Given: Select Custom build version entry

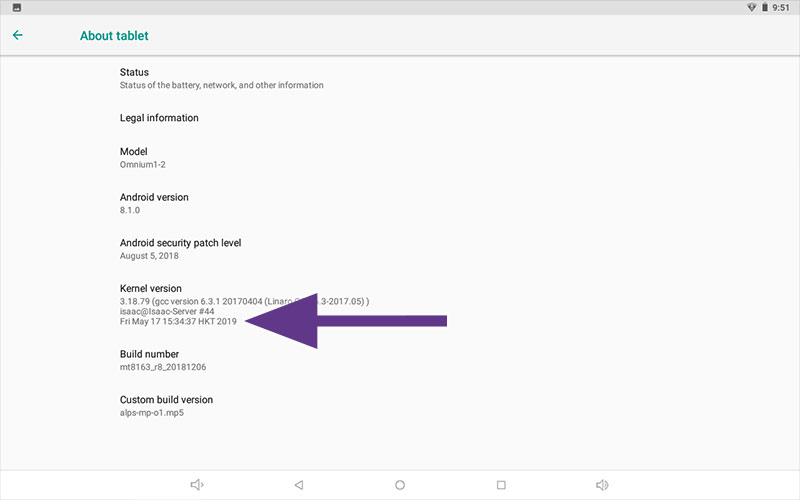Looking at the screenshot, I should [400, 406].
